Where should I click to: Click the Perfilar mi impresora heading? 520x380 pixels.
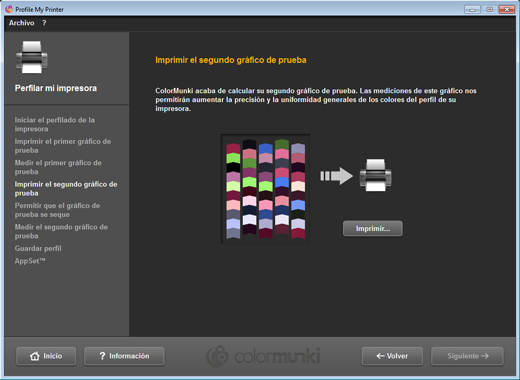[56, 88]
